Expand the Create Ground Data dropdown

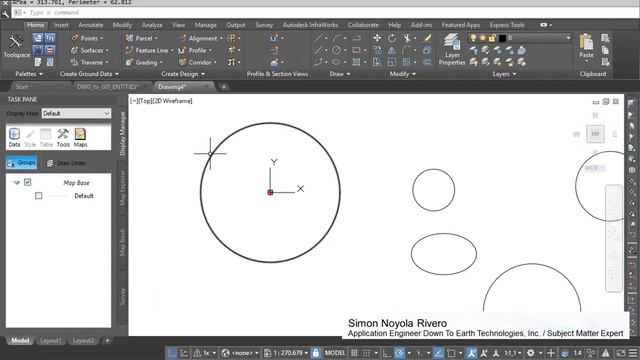click(89, 74)
